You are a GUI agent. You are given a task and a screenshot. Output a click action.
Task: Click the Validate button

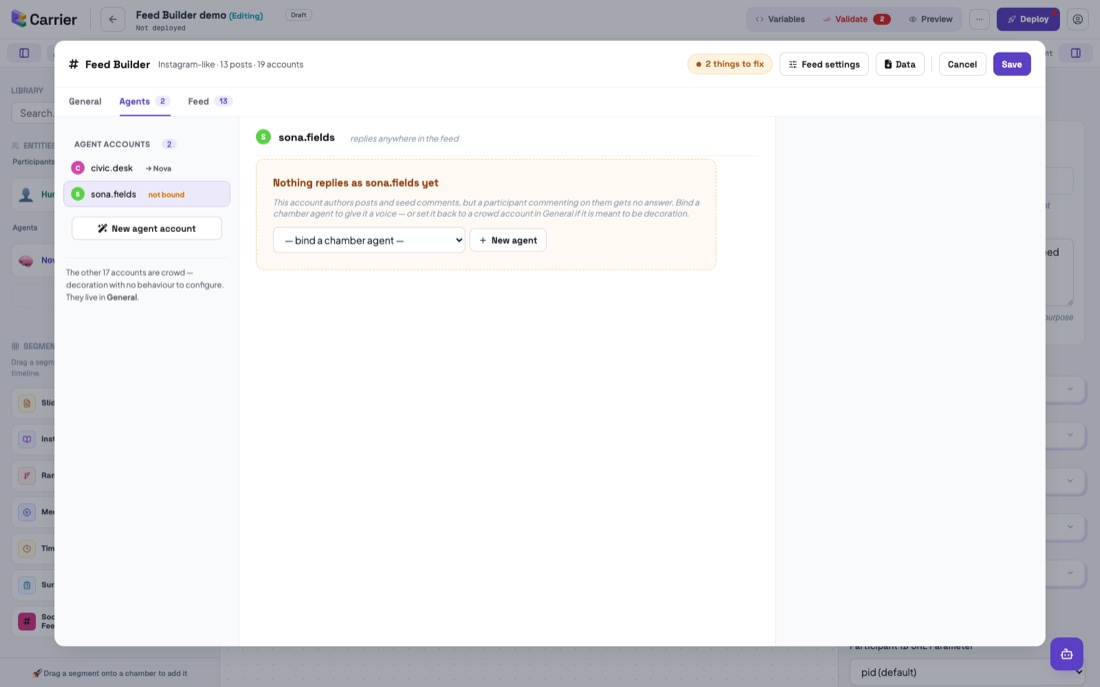click(856, 19)
